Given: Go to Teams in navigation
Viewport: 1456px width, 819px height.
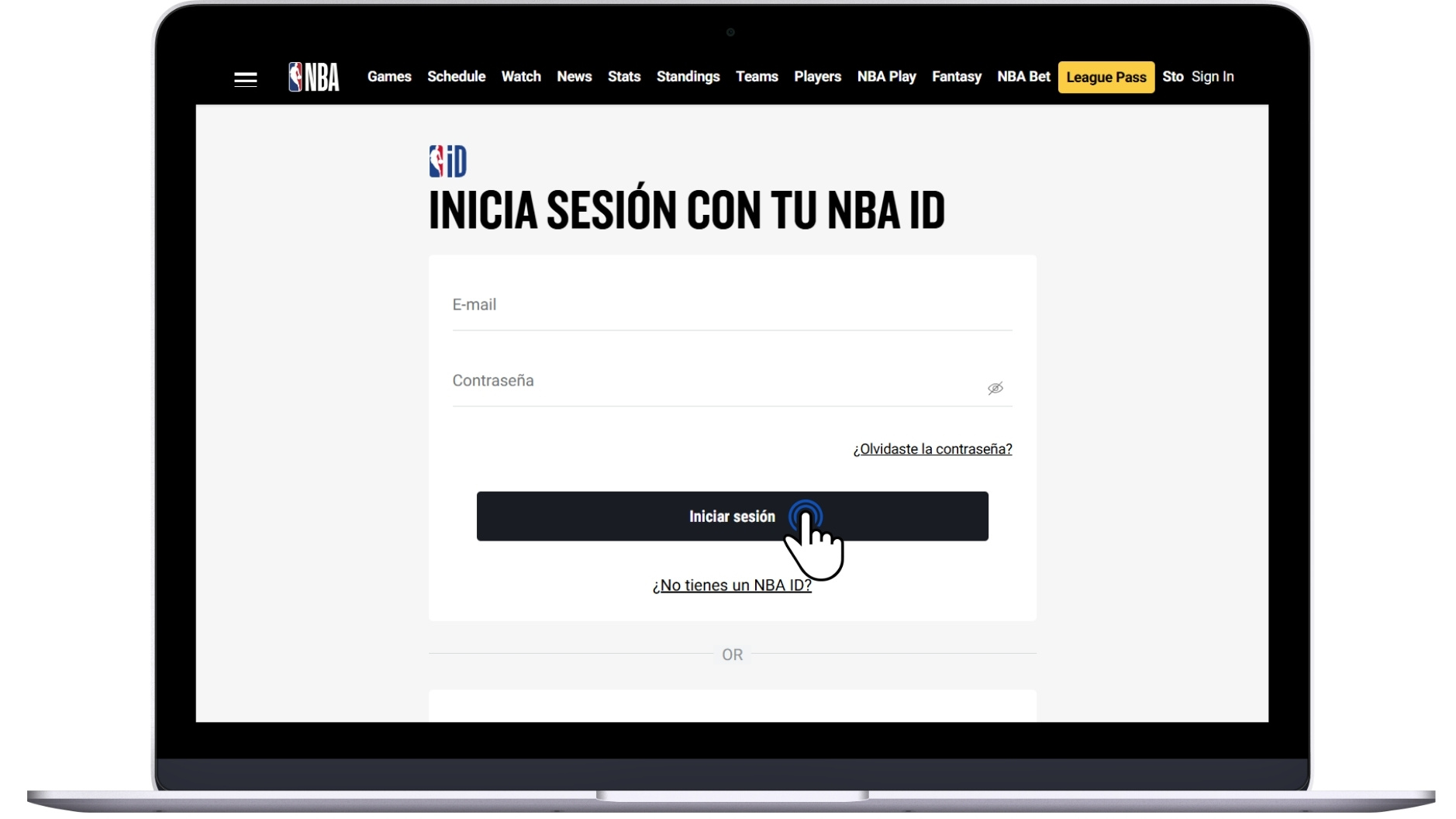Looking at the screenshot, I should (x=756, y=77).
